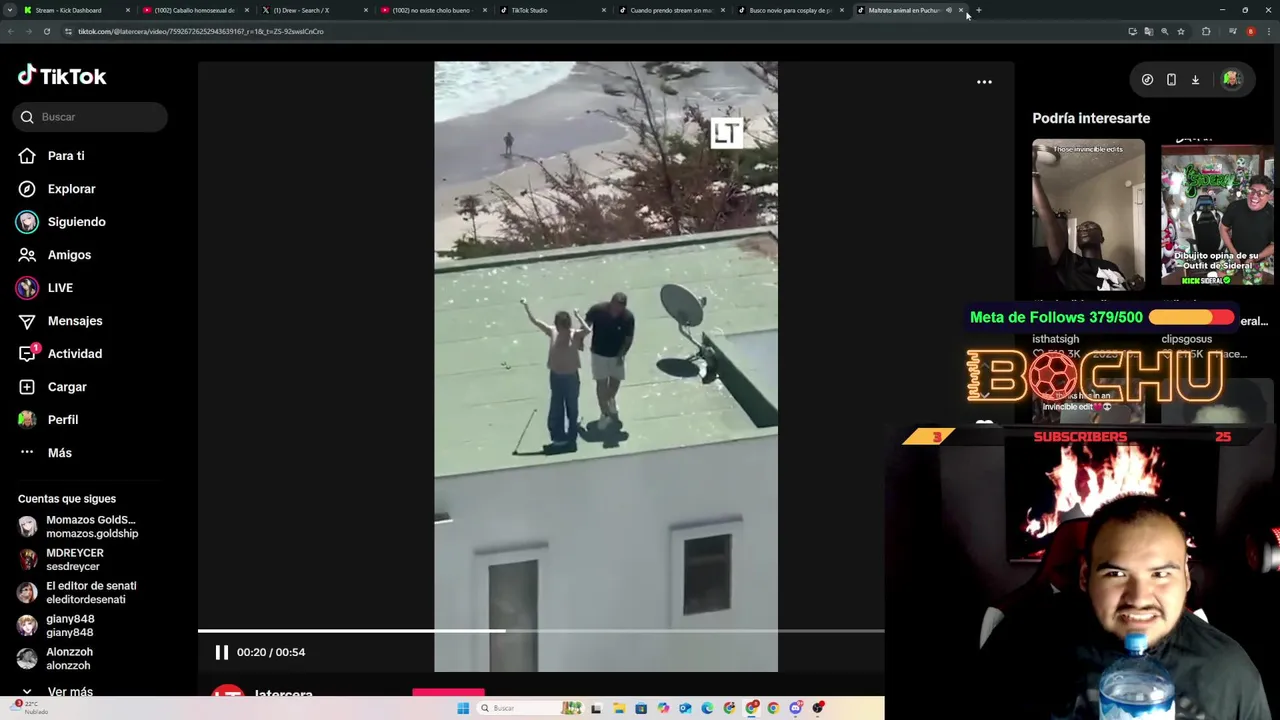Screen dimensions: 1280x720
Task: Click the video progress bar
Action: click(541, 631)
